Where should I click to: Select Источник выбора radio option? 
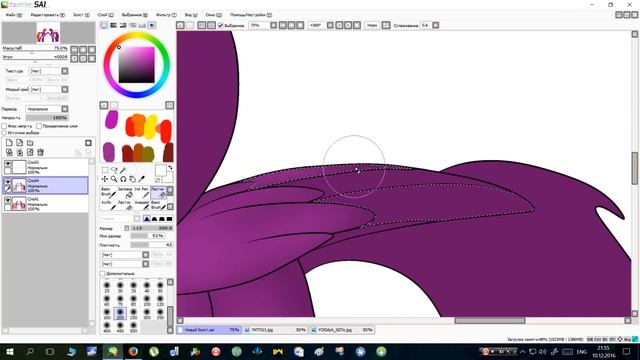coord(4,133)
